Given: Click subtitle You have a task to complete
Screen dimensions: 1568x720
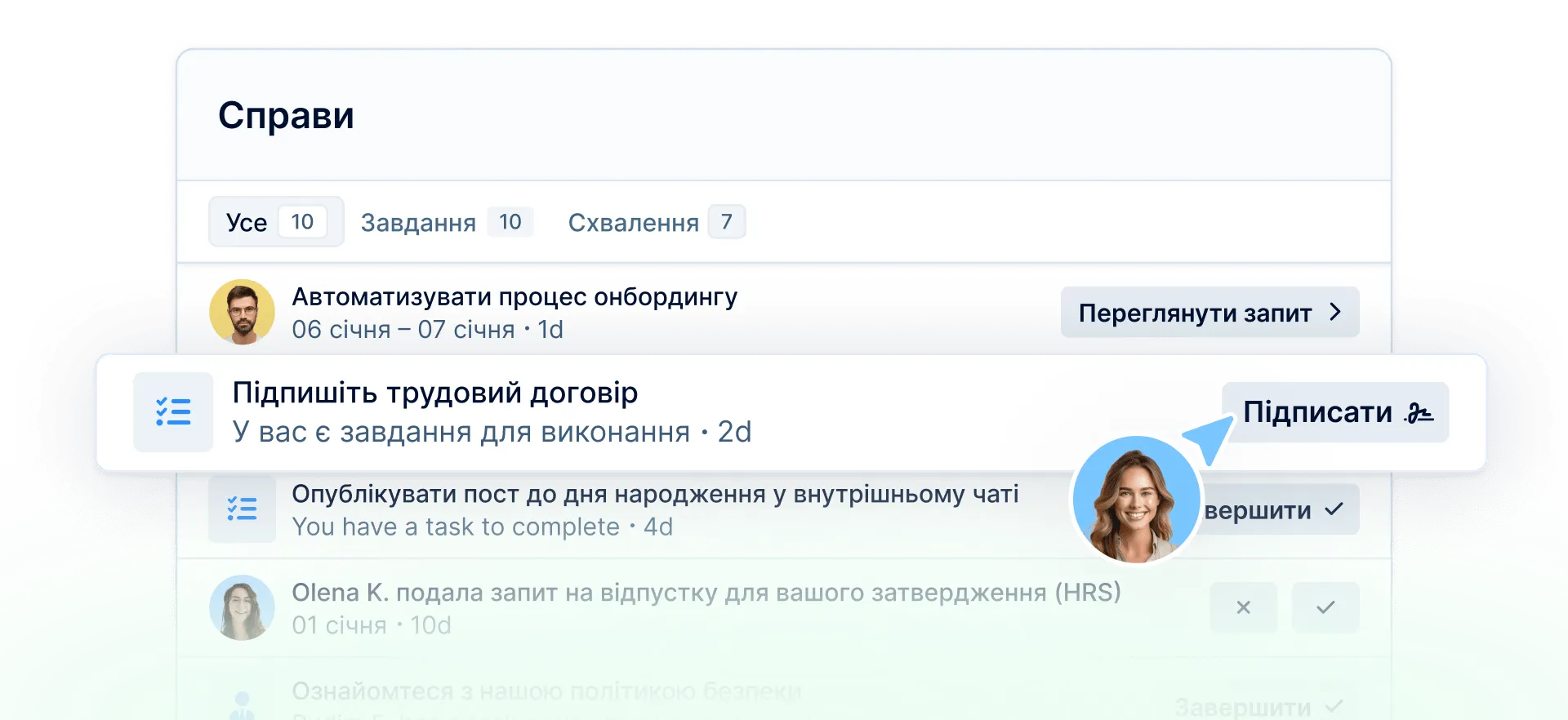Looking at the screenshot, I should pyautogui.click(x=456, y=527).
